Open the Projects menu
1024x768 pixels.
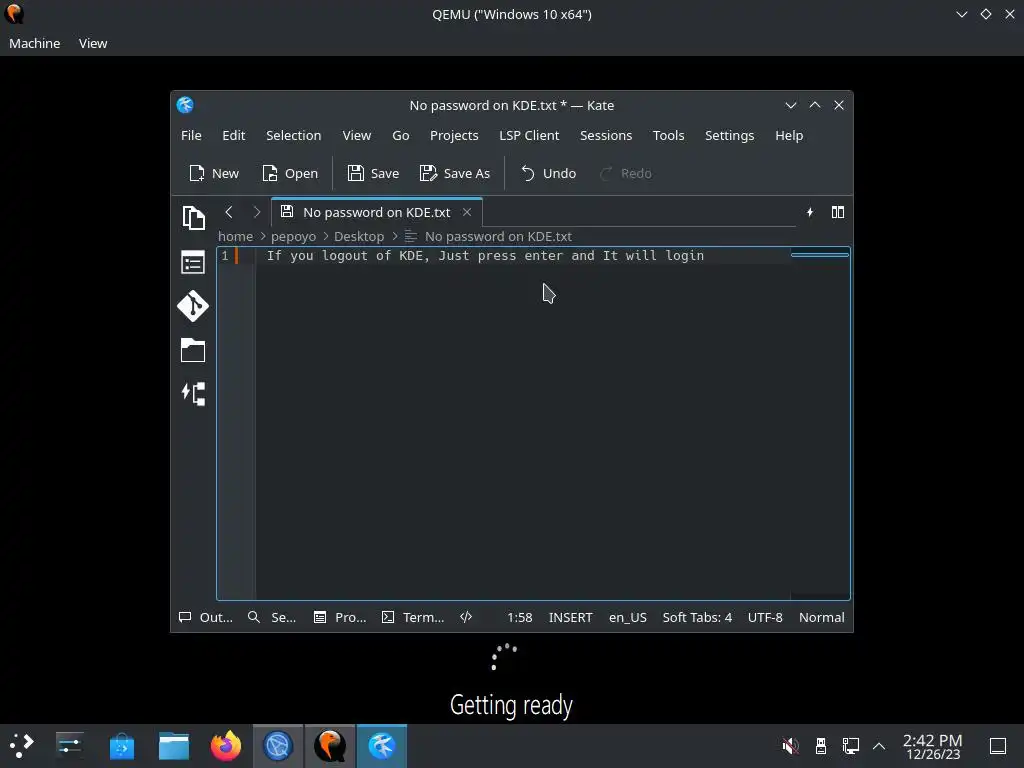[454, 135]
